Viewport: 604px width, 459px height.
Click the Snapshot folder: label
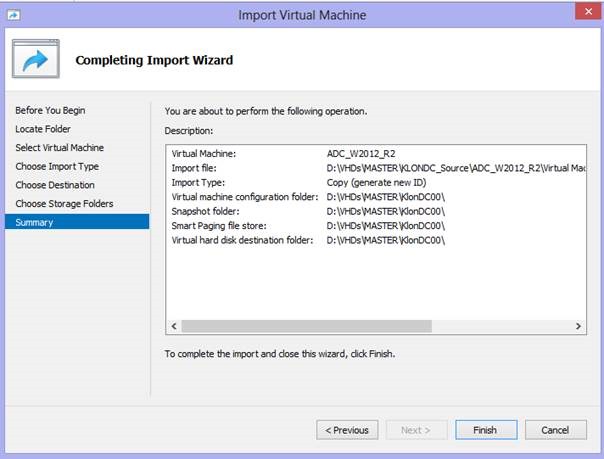(x=205, y=211)
